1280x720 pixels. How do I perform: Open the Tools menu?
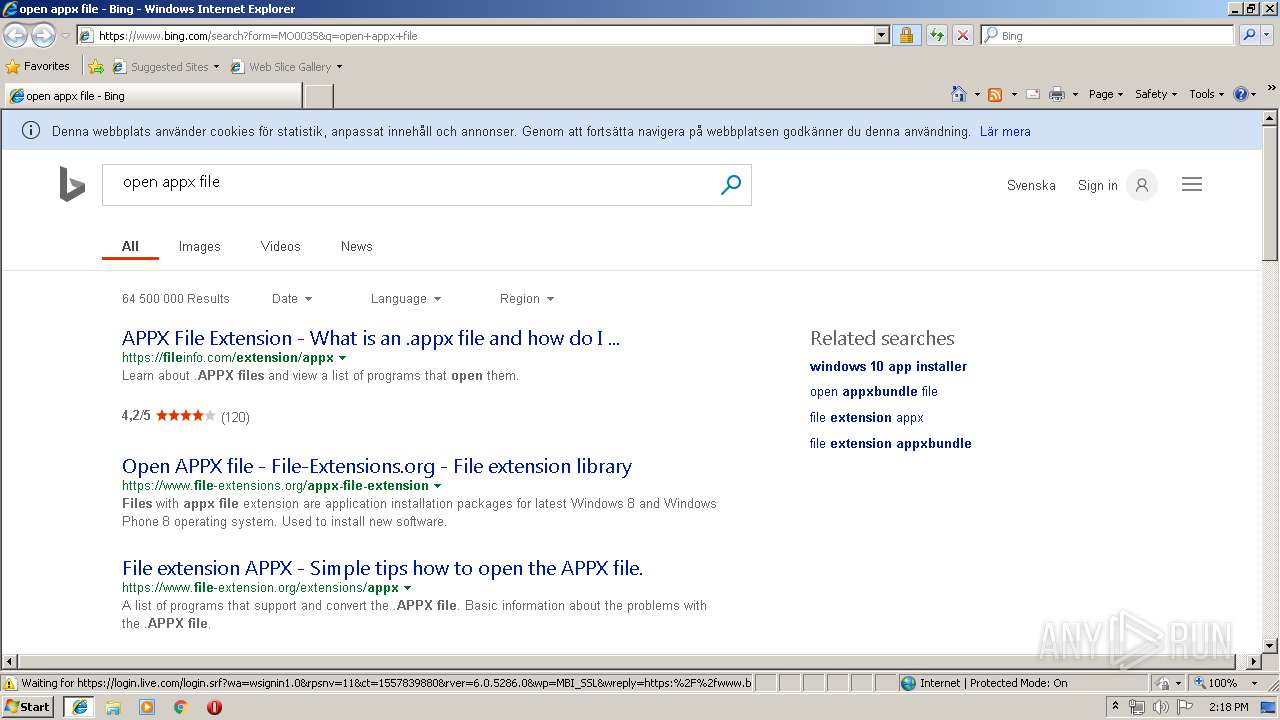(x=1207, y=94)
